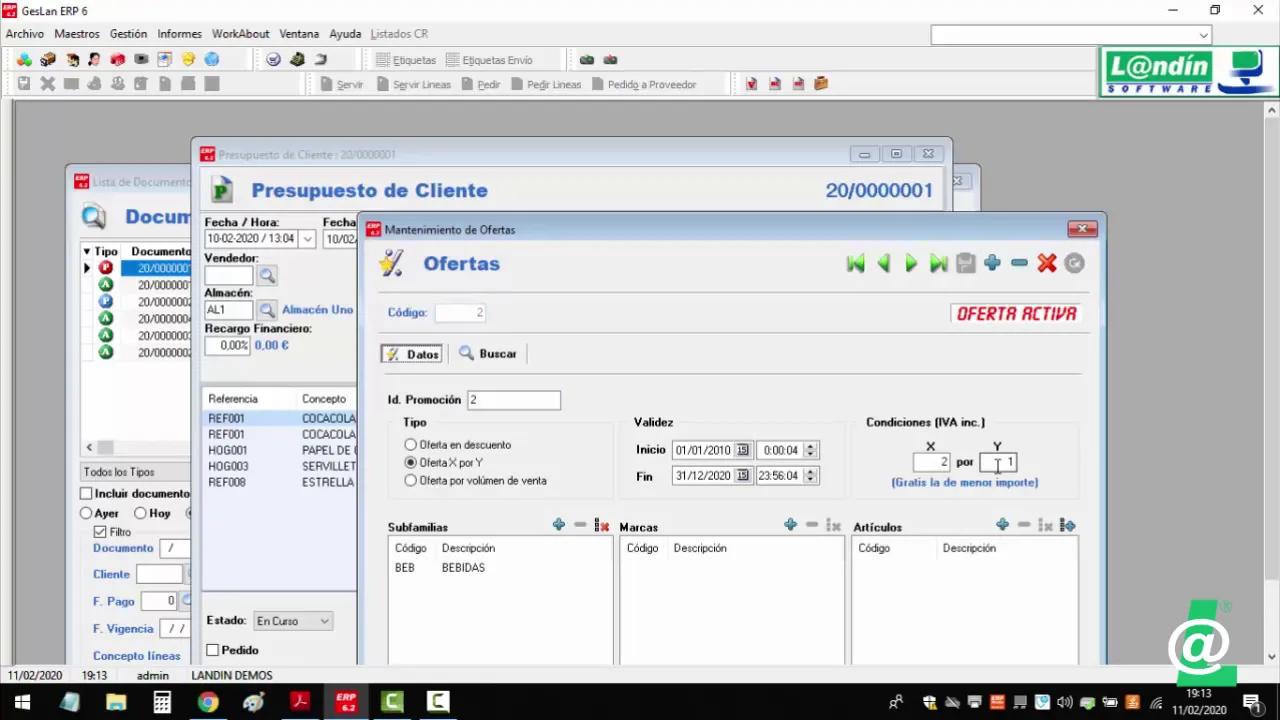Image resolution: width=1280 pixels, height=720 pixels.
Task: Open the Gestión menu
Action: pos(128,33)
